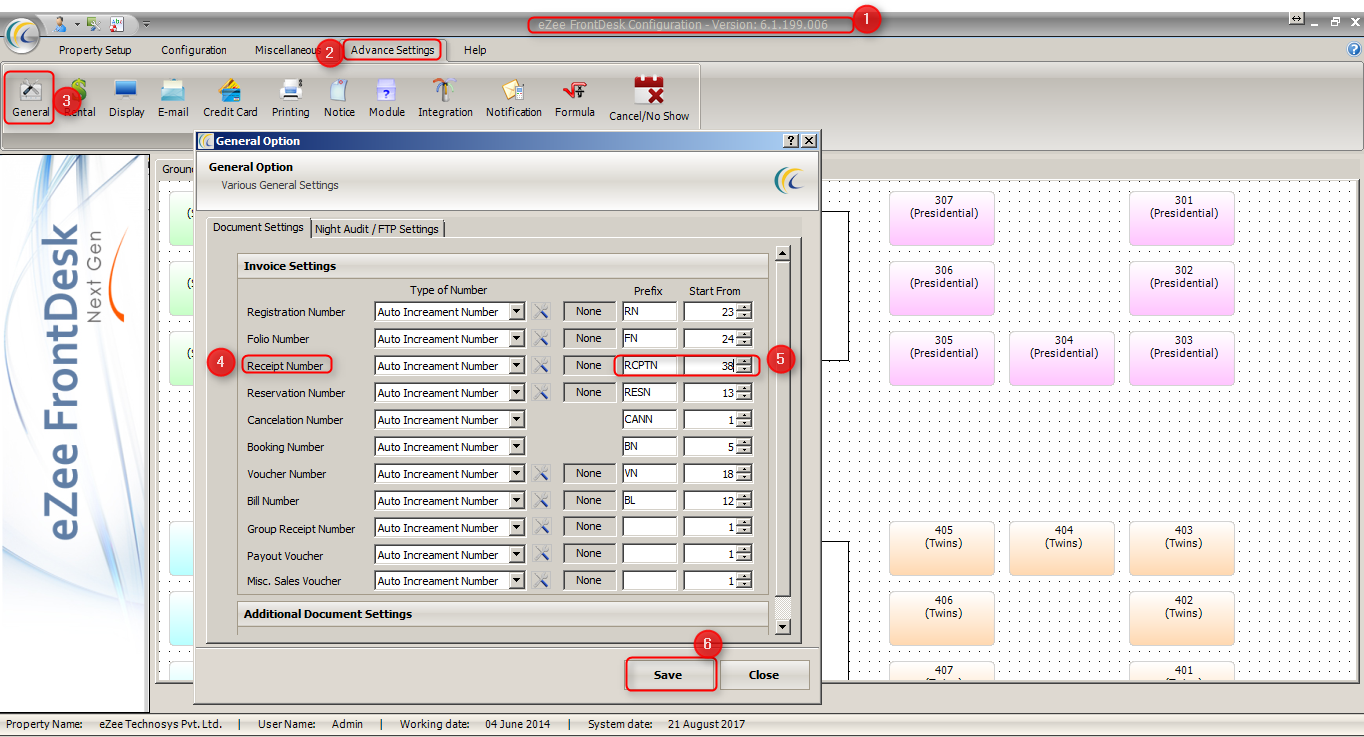
Task: Click Reservation Number tools icon
Action: point(541,392)
